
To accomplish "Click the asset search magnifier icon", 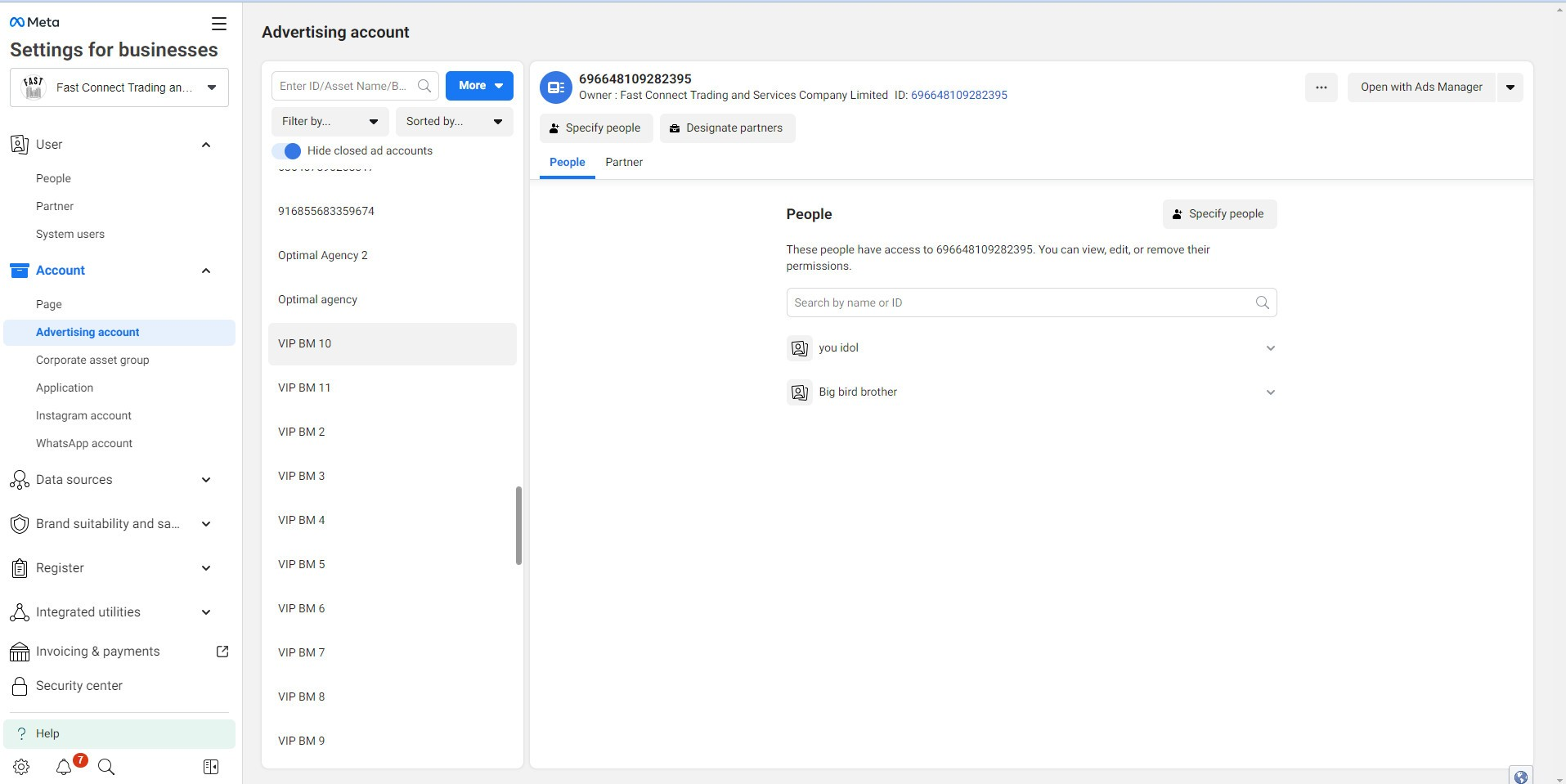I will click(x=424, y=86).
